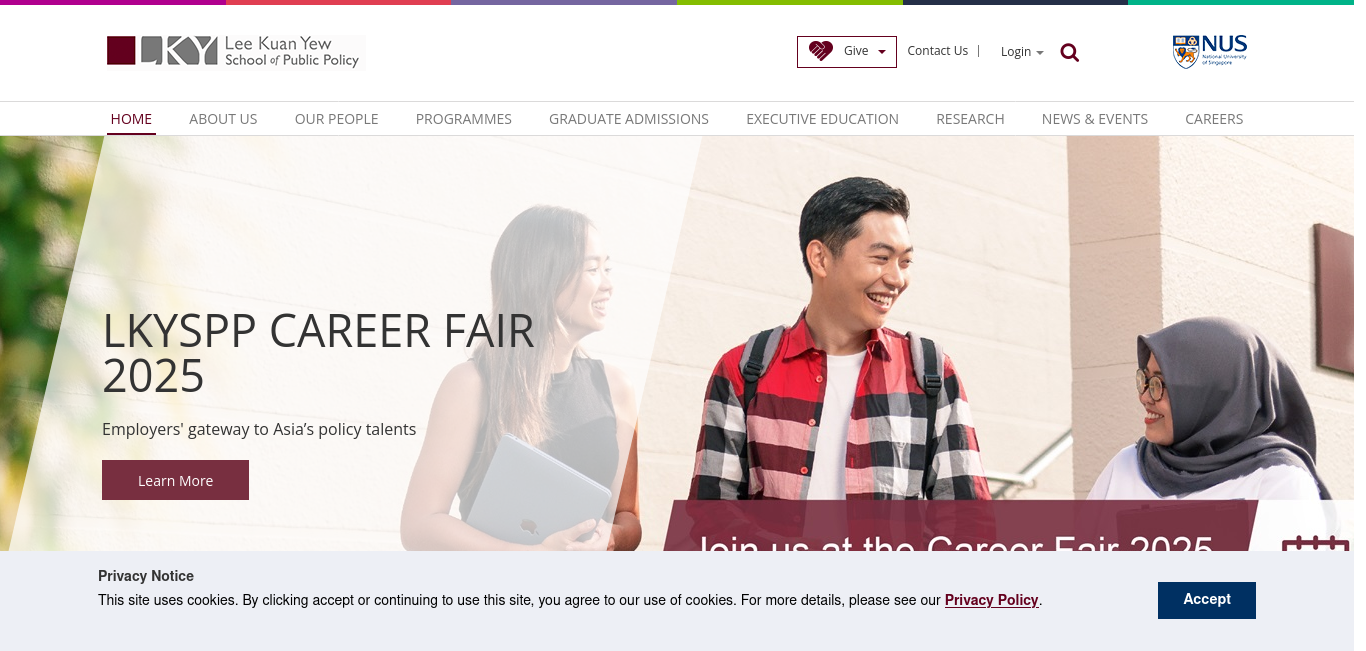Click the heart icon beside Give

point(821,51)
